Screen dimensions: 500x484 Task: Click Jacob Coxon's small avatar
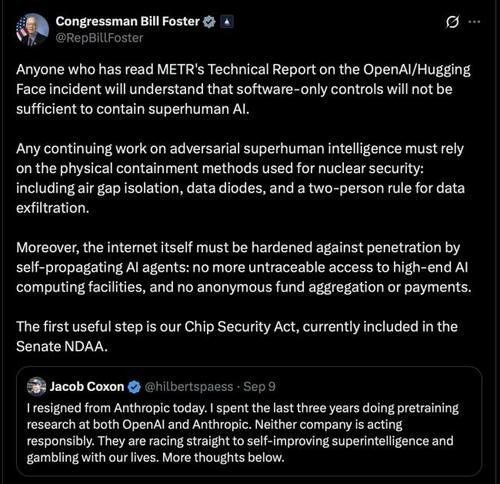pyautogui.click(x=36, y=386)
